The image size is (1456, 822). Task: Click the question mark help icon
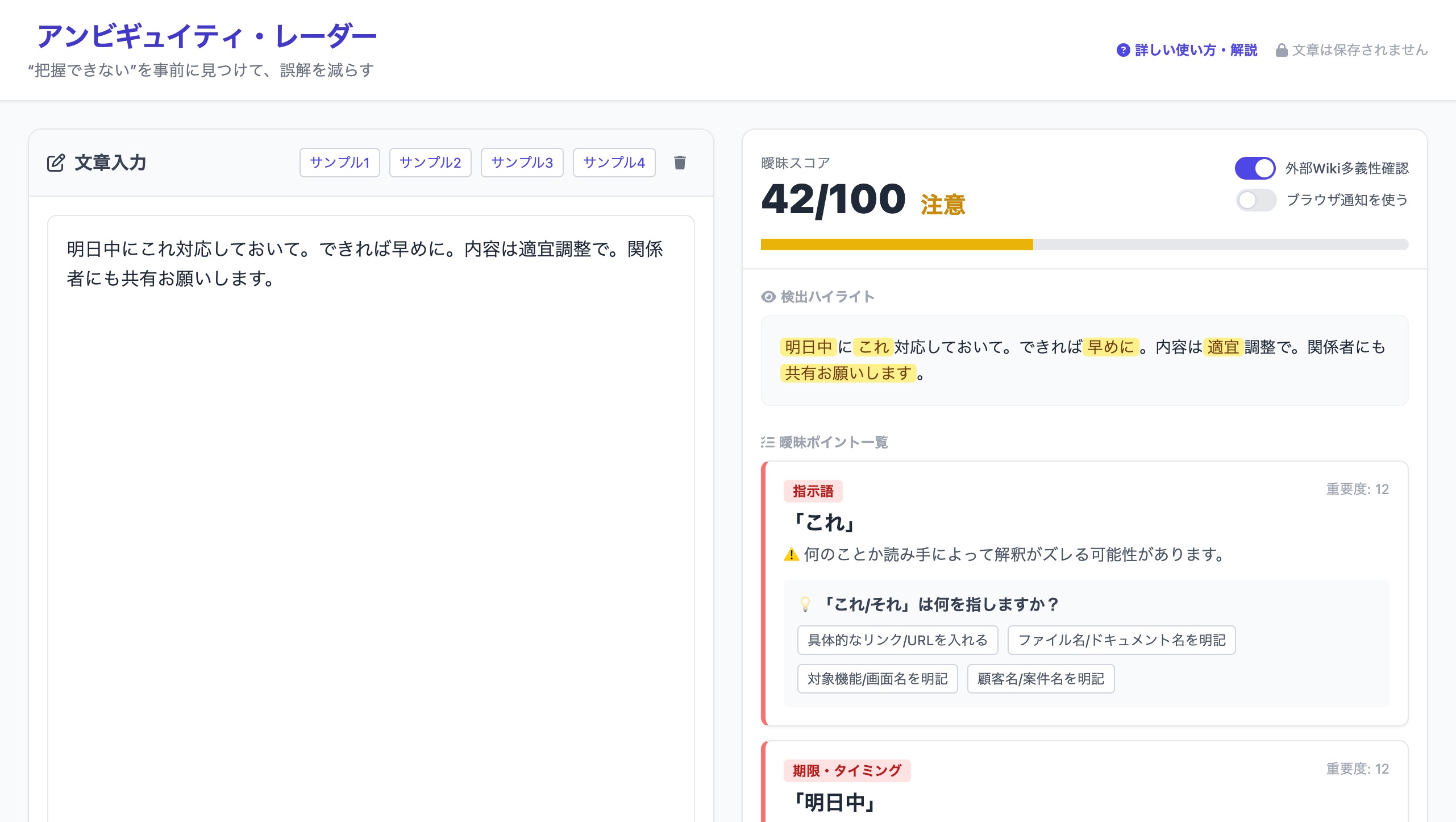tap(1123, 50)
